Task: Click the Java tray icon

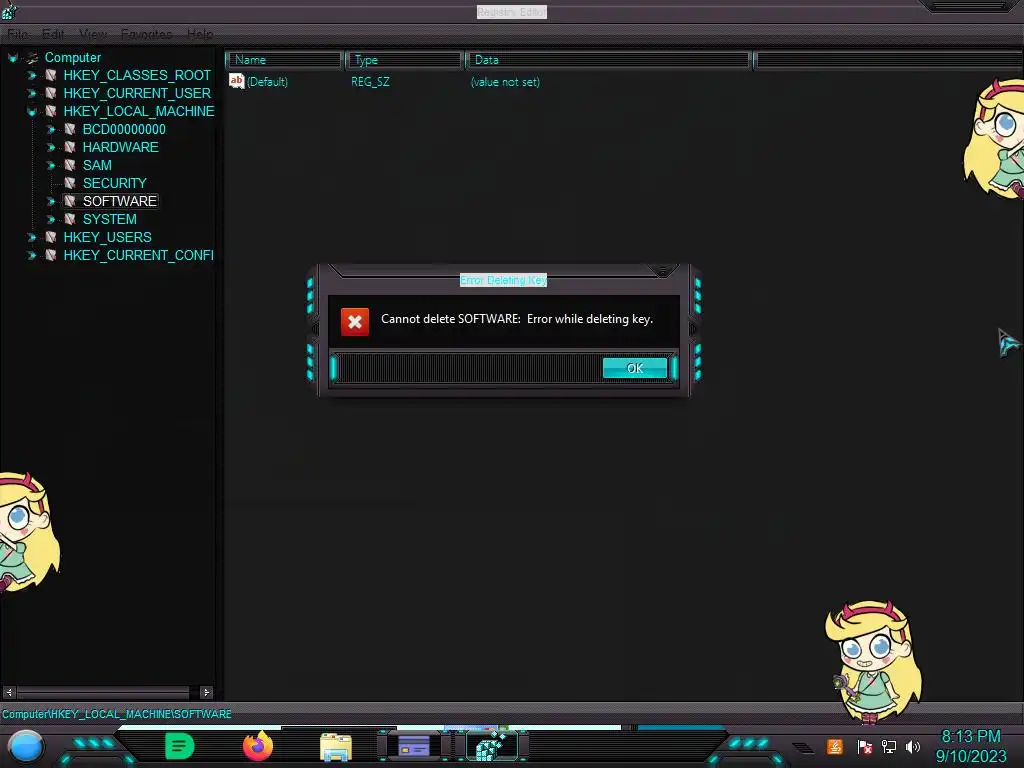Action: [x=835, y=746]
